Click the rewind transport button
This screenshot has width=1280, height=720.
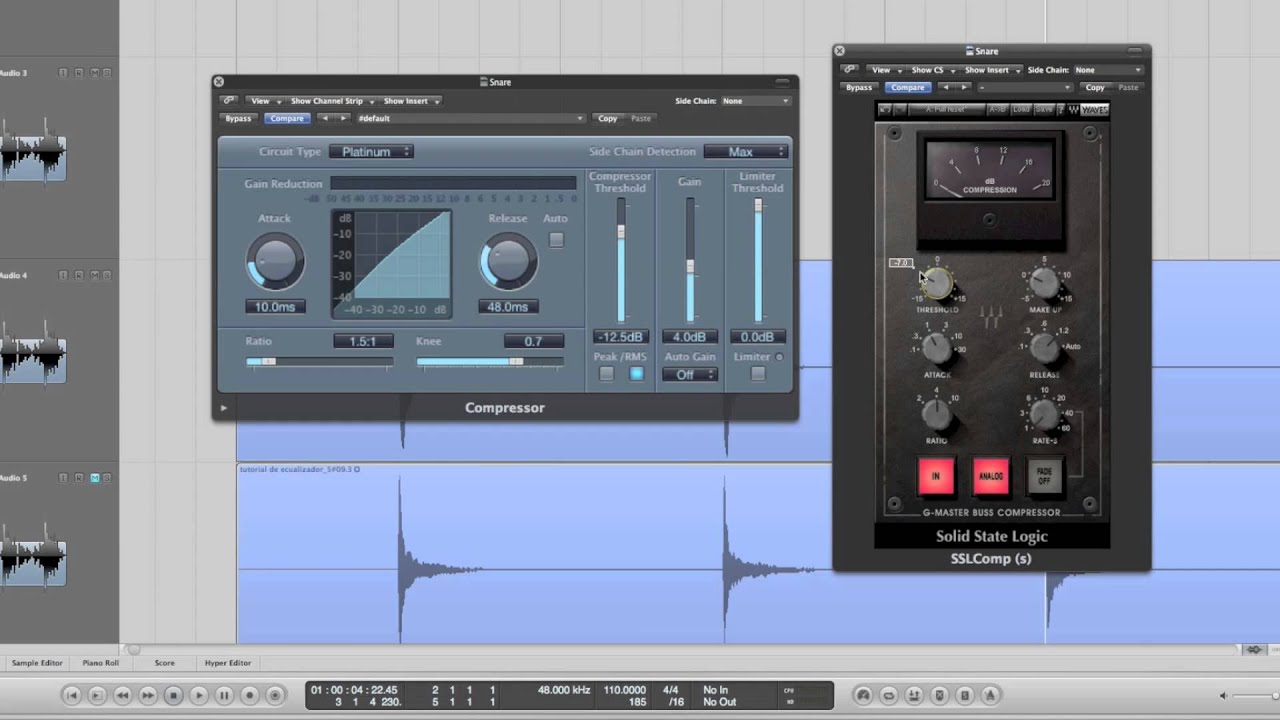point(122,695)
